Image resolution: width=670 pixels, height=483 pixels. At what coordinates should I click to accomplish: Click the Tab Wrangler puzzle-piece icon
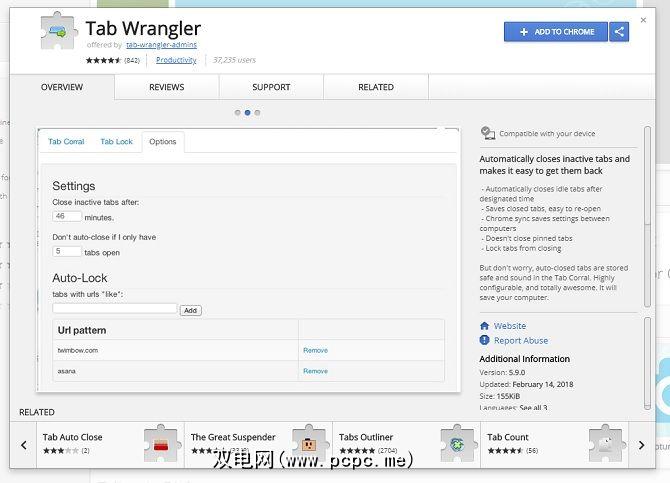click(x=59, y=31)
